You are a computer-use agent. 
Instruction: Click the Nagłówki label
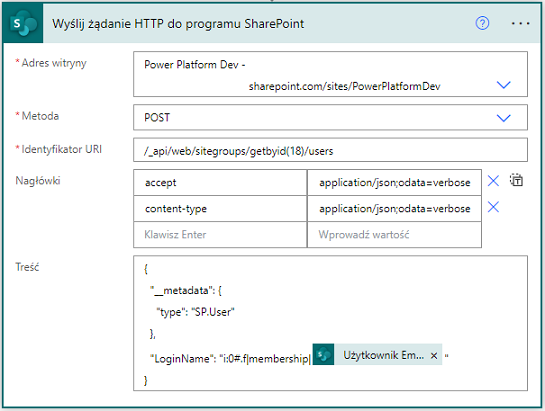coord(38,181)
